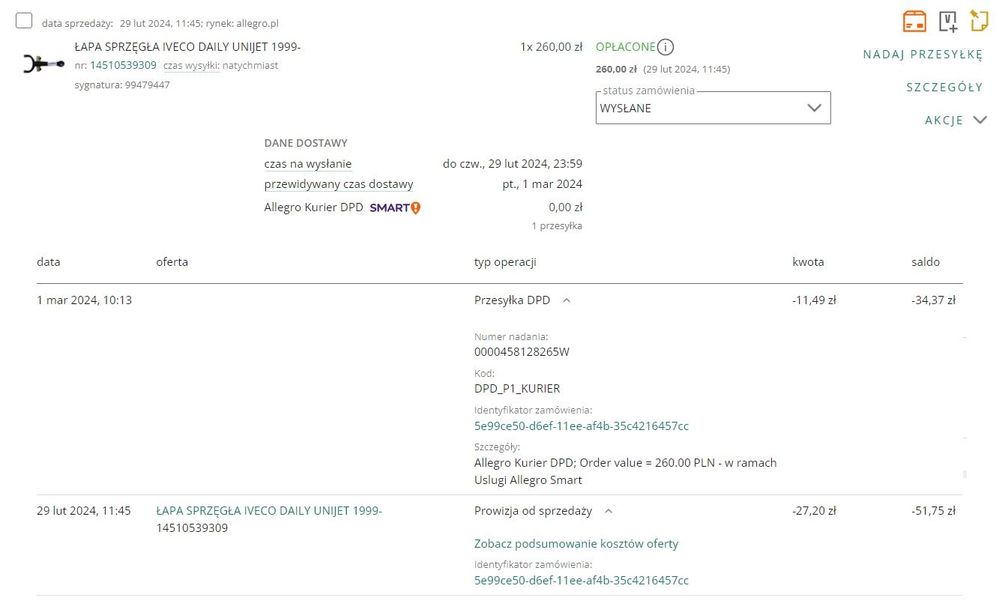Open the clutch fork product thumbnail

(43, 64)
